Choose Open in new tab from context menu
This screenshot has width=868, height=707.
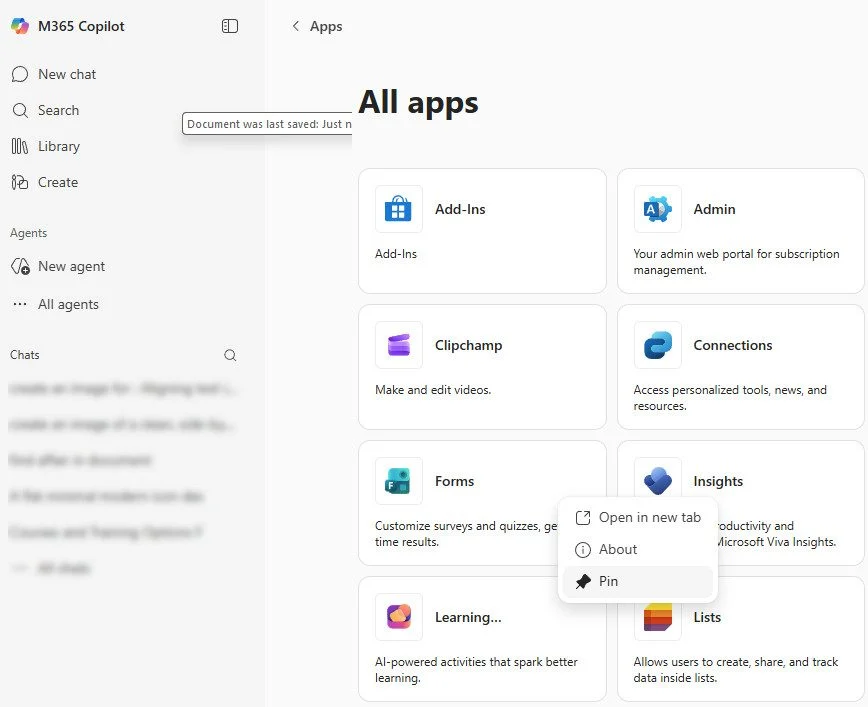tap(638, 518)
